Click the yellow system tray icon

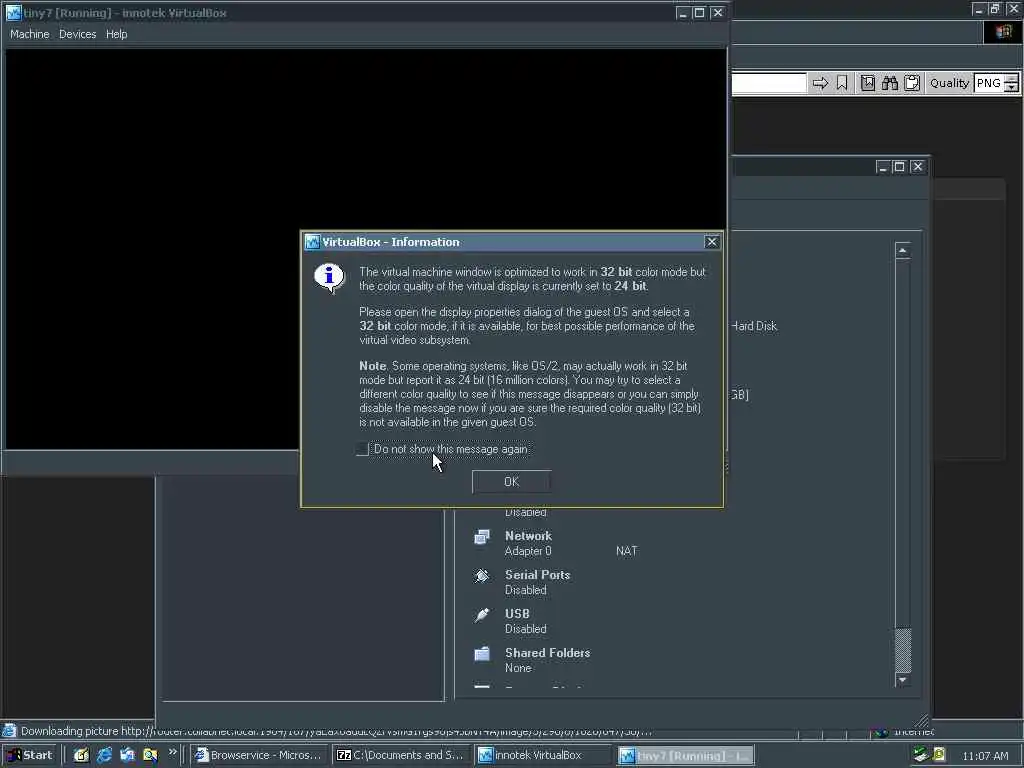(x=938, y=755)
